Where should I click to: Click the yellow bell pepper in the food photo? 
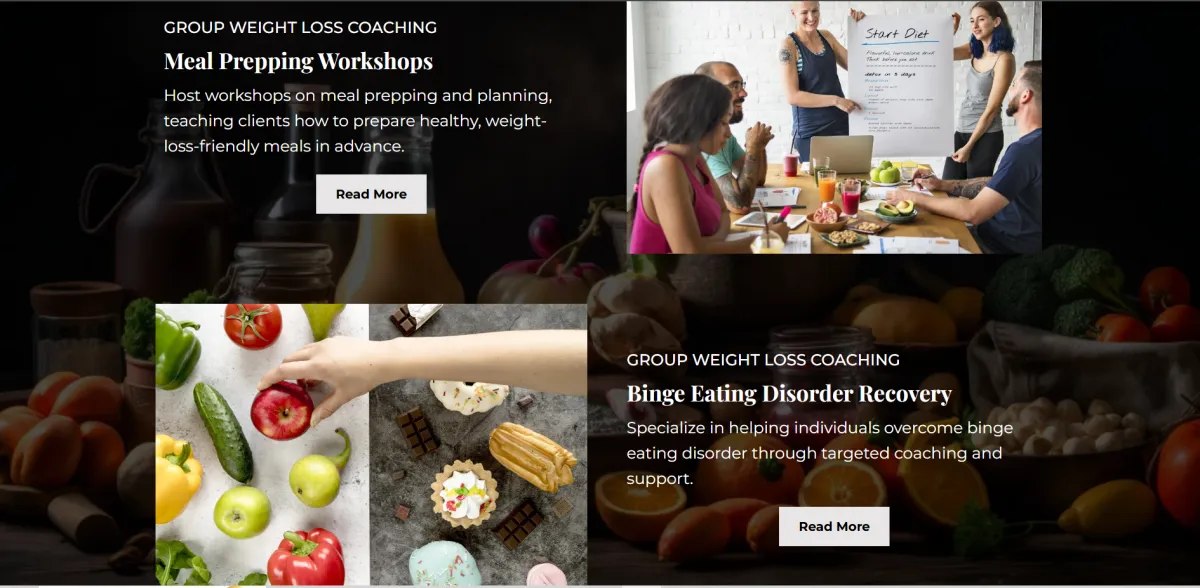[x=177, y=478]
